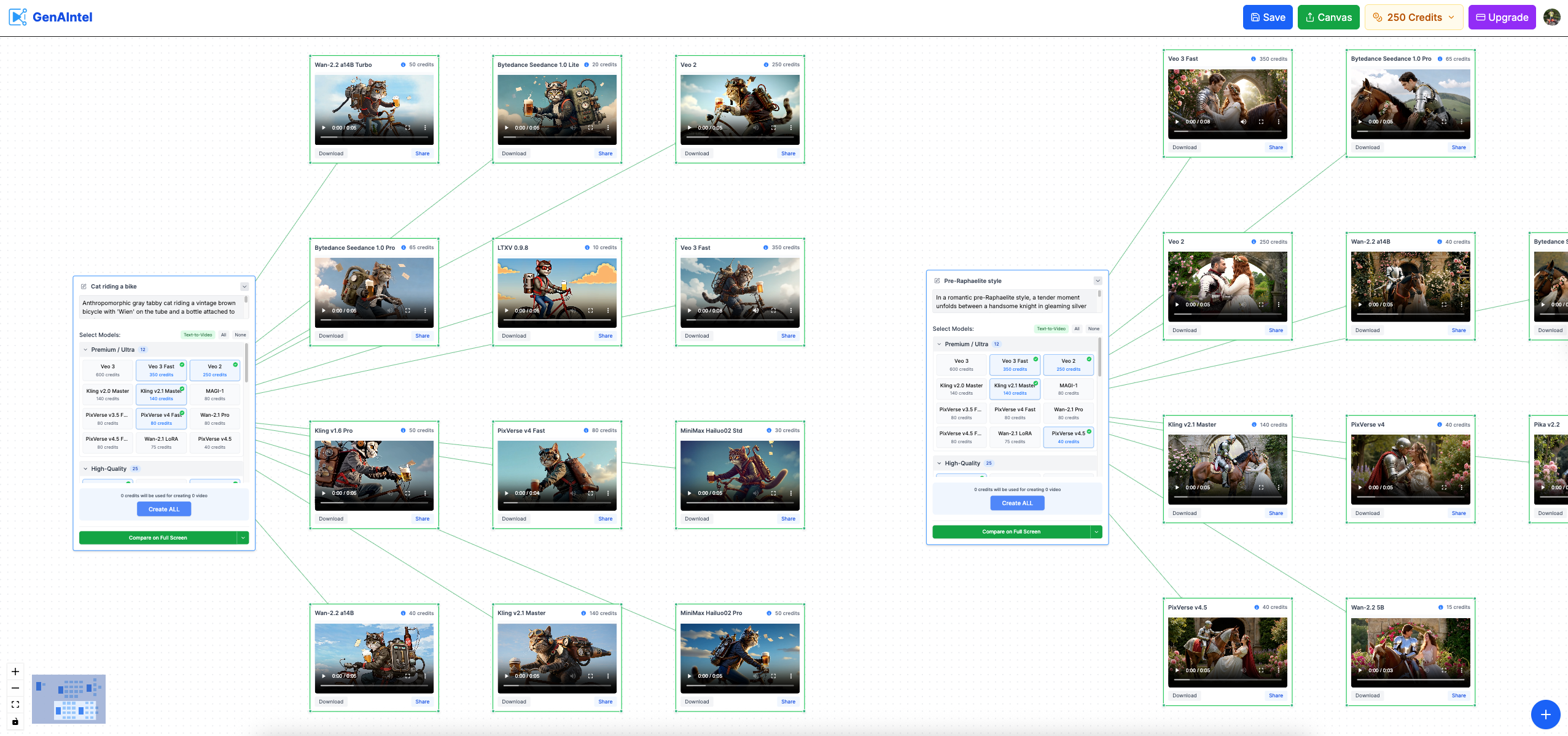Open the 250 Credits dropdown
The image size is (1568, 736).
coord(1414,17)
